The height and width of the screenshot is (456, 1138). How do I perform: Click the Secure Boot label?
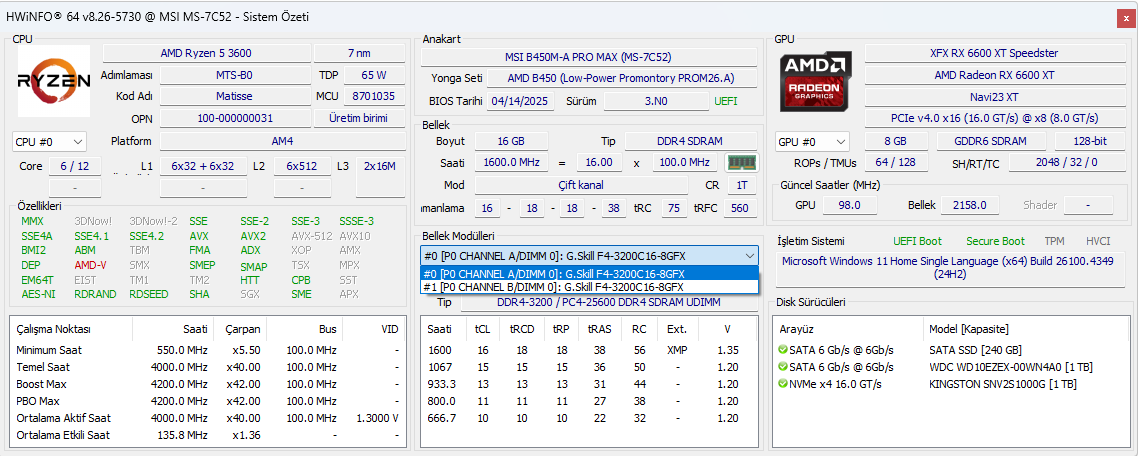[x=995, y=241]
